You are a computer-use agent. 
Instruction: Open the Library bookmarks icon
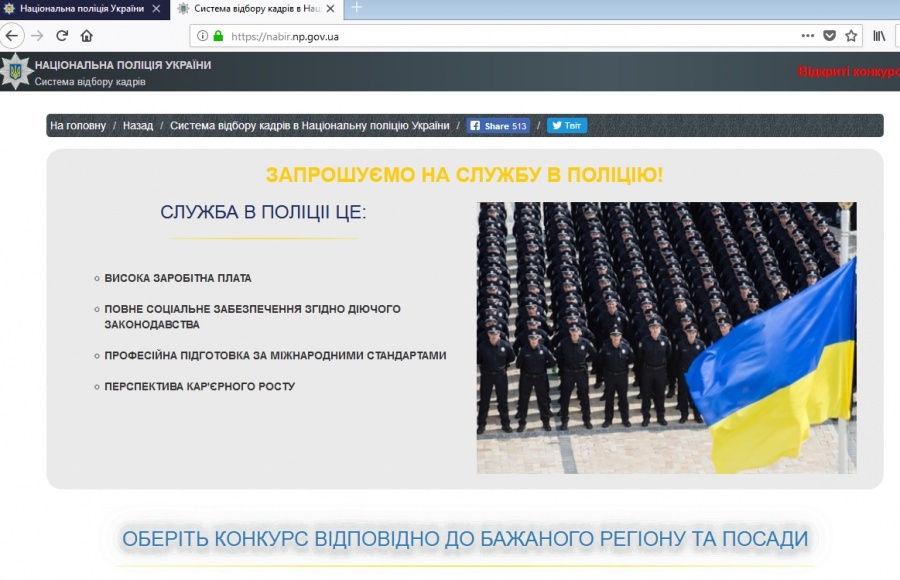pyautogui.click(x=880, y=35)
